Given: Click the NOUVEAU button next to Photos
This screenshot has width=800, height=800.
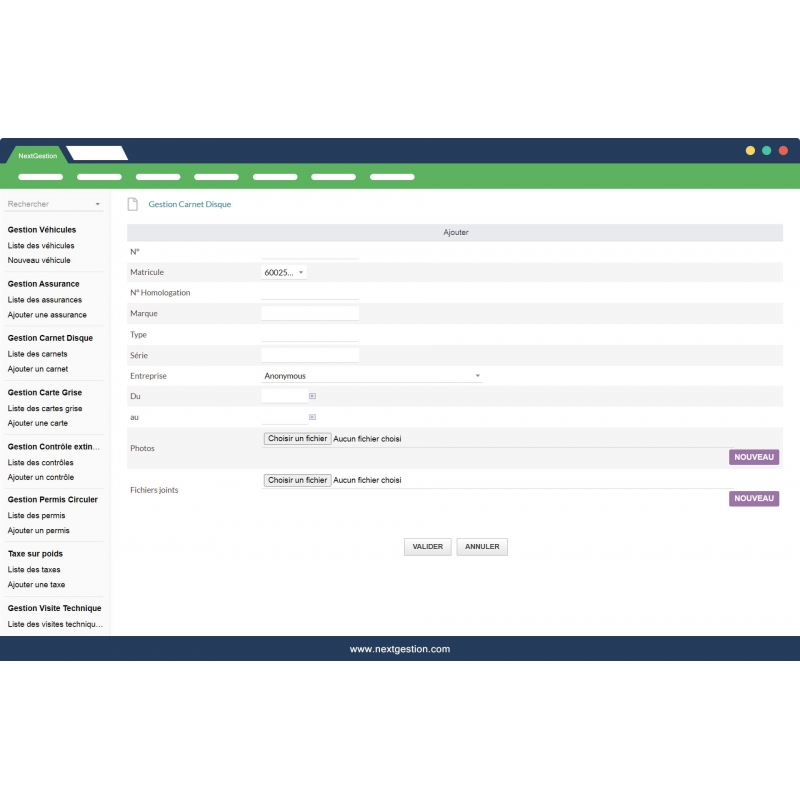Looking at the screenshot, I should 754,457.
